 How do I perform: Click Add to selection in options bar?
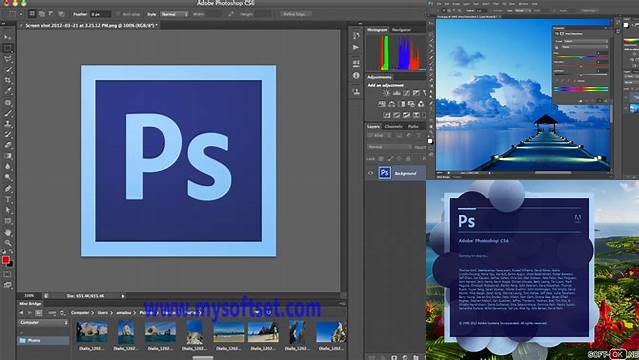(x=41, y=14)
